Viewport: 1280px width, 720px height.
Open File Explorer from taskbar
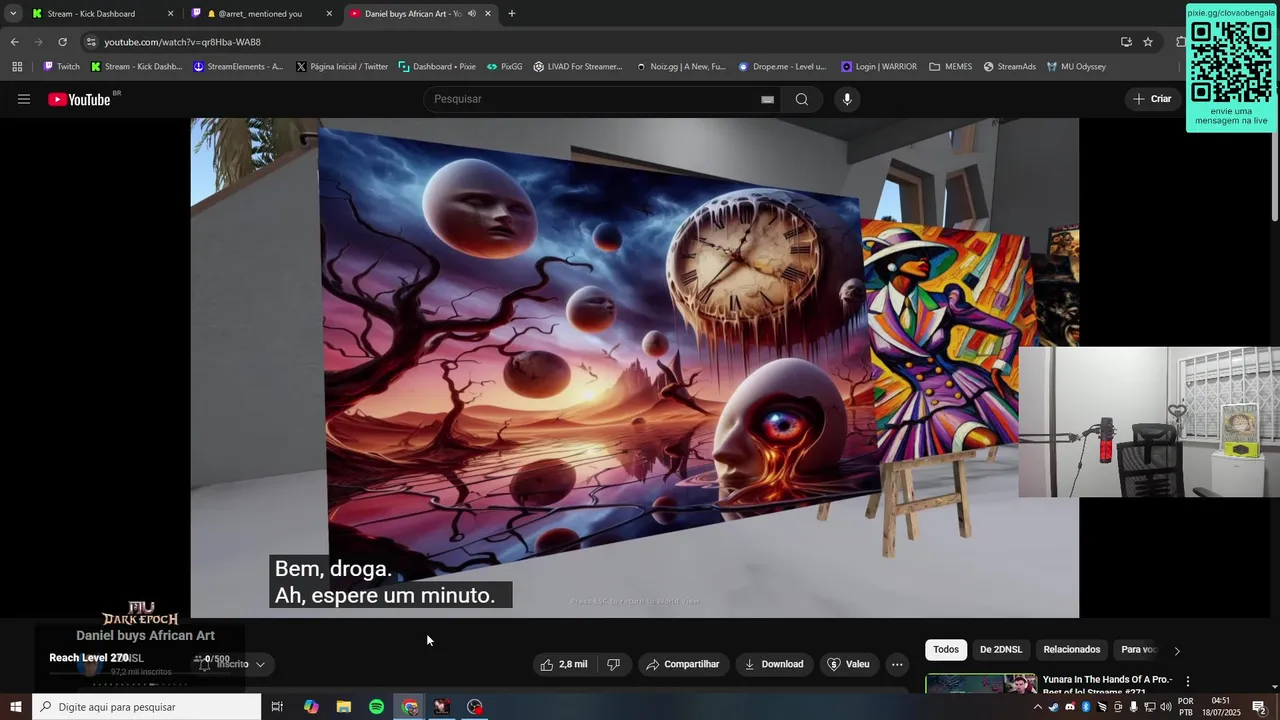tap(344, 707)
